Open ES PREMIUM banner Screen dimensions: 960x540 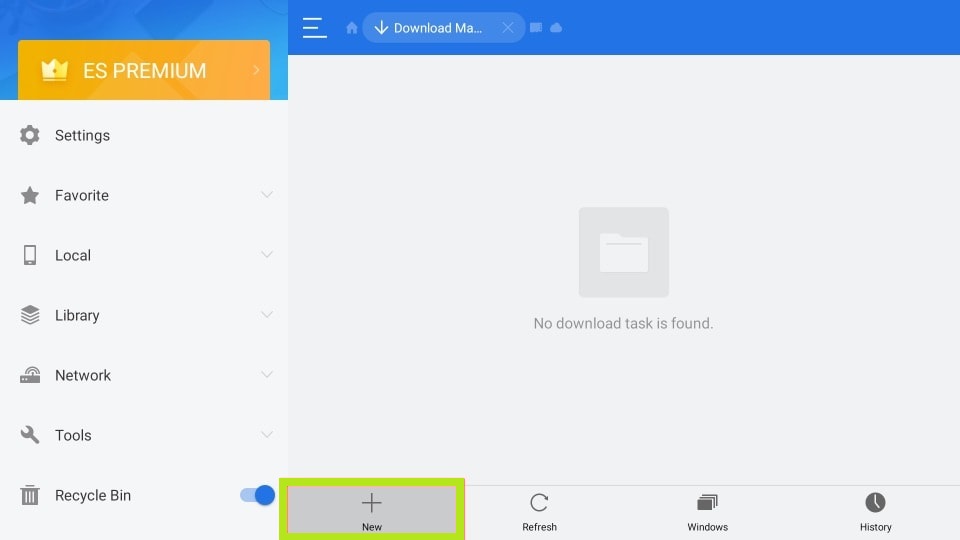click(144, 70)
